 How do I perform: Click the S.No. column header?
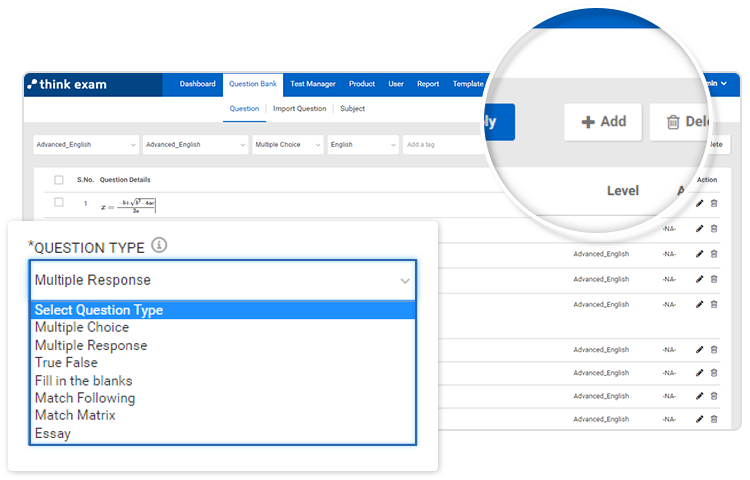pos(85,180)
